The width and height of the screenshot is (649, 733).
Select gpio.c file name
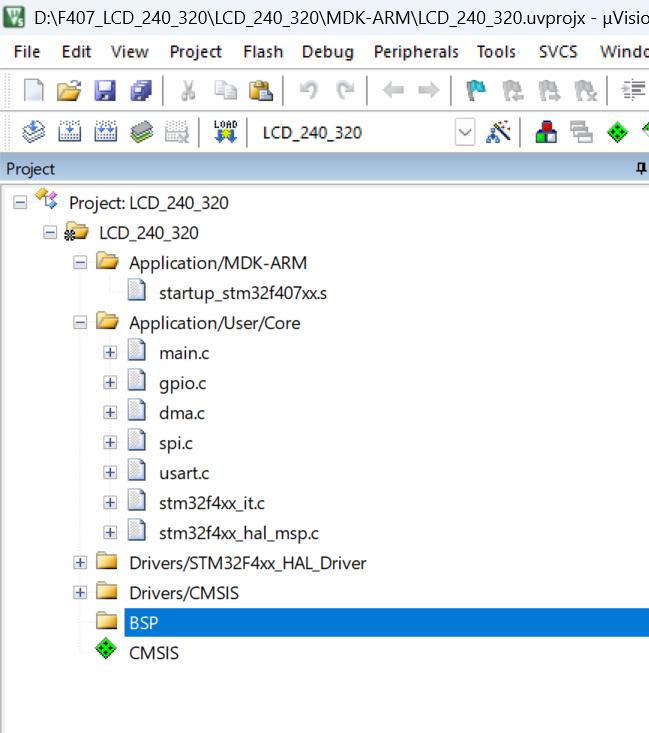182,383
